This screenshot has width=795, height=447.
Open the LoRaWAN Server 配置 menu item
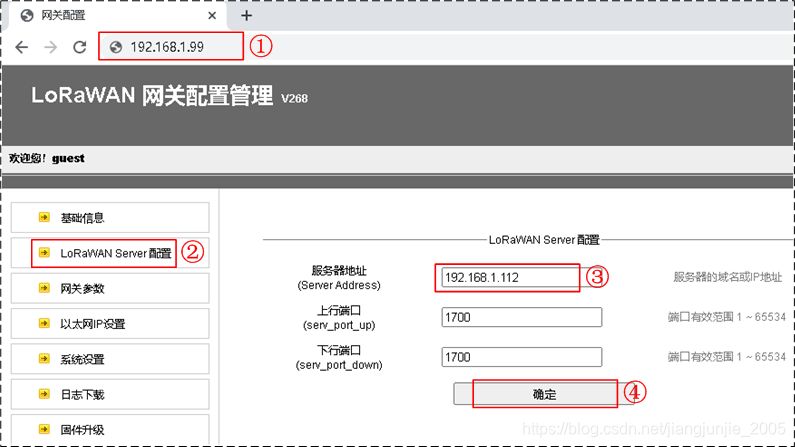[x=110, y=253]
